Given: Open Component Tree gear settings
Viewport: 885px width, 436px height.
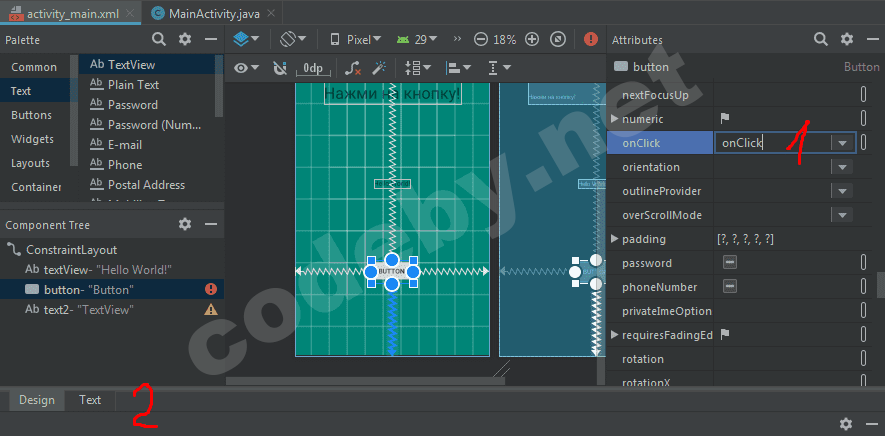Looking at the screenshot, I should 184,225.
